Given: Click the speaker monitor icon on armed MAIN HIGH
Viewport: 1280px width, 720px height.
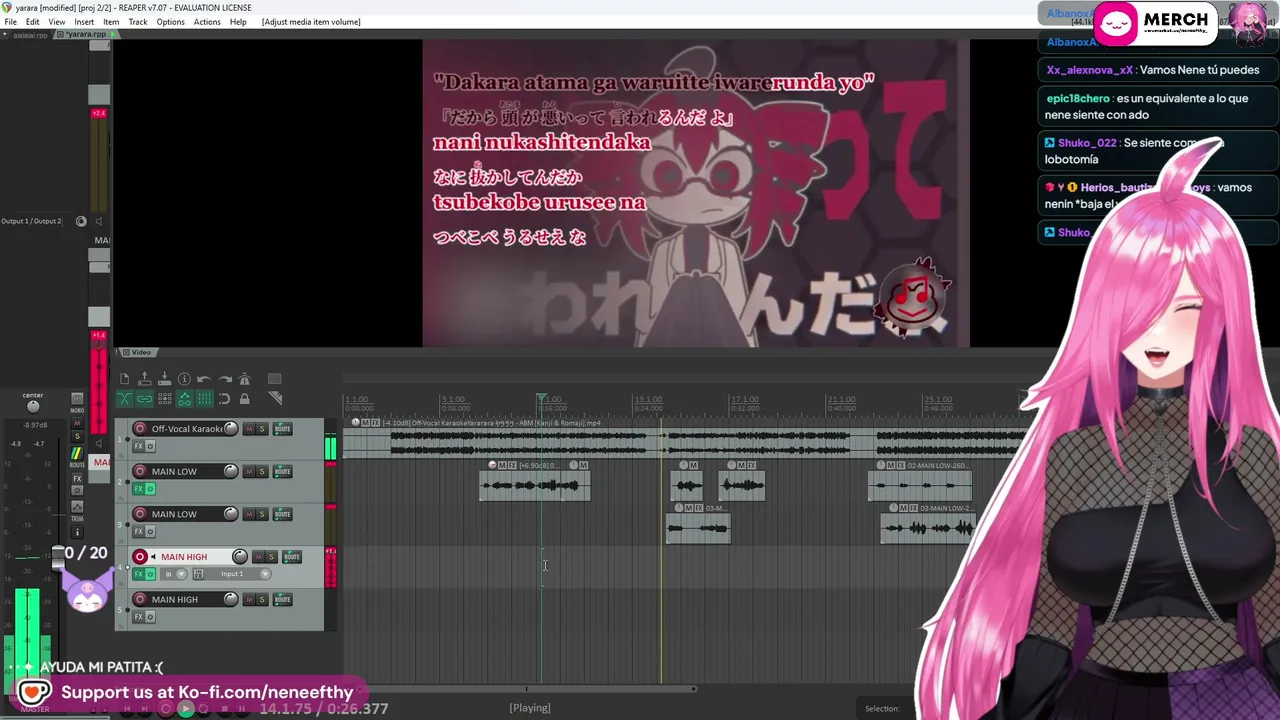Looking at the screenshot, I should 153,557.
